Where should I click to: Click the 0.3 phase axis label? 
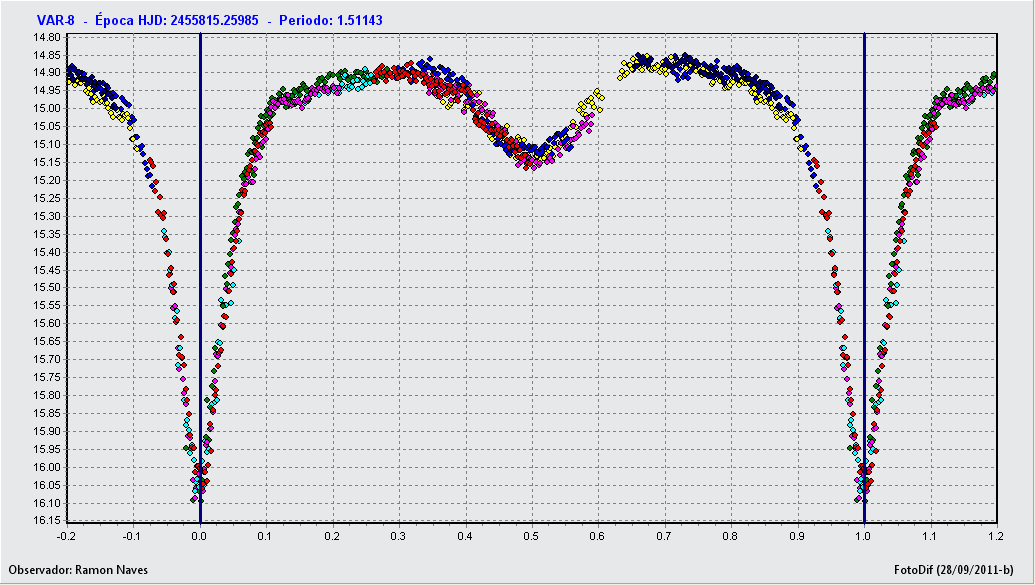tap(399, 536)
